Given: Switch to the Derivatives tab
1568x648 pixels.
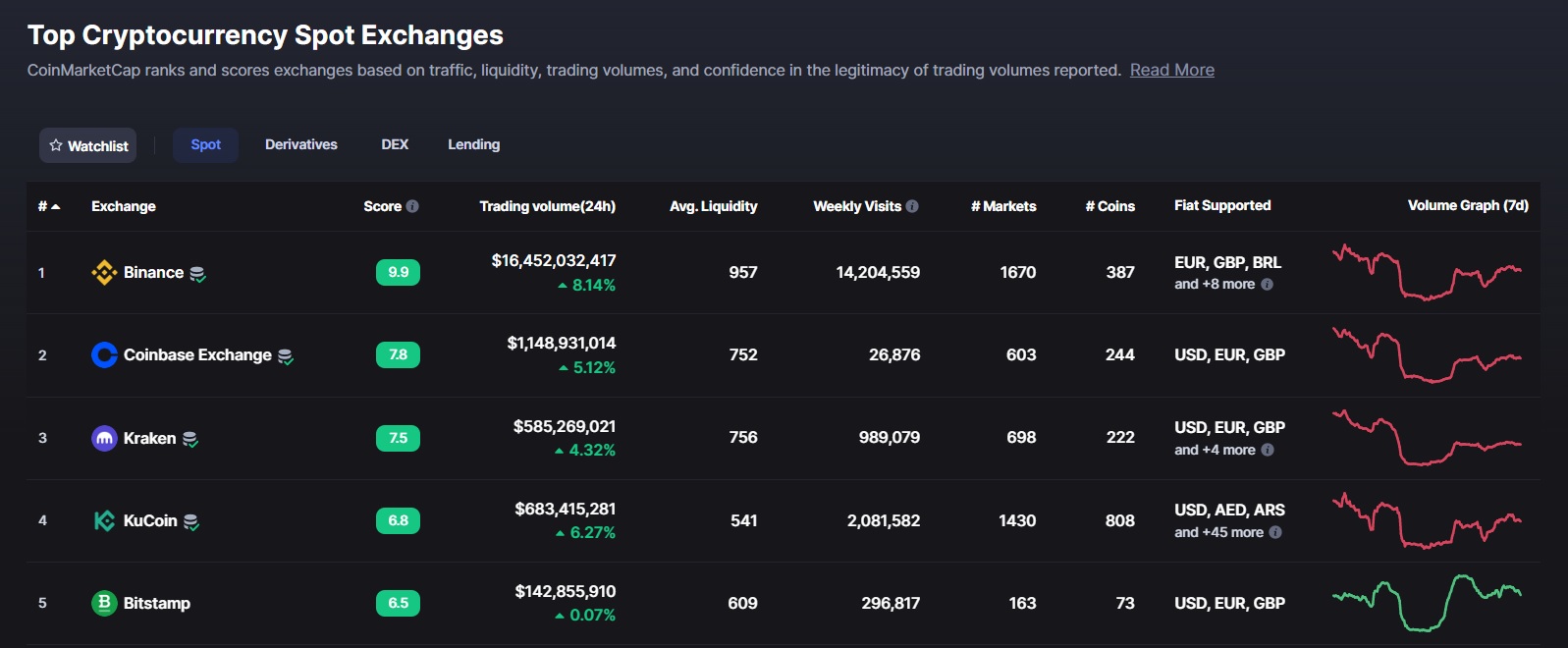Looking at the screenshot, I should [301, 144].
